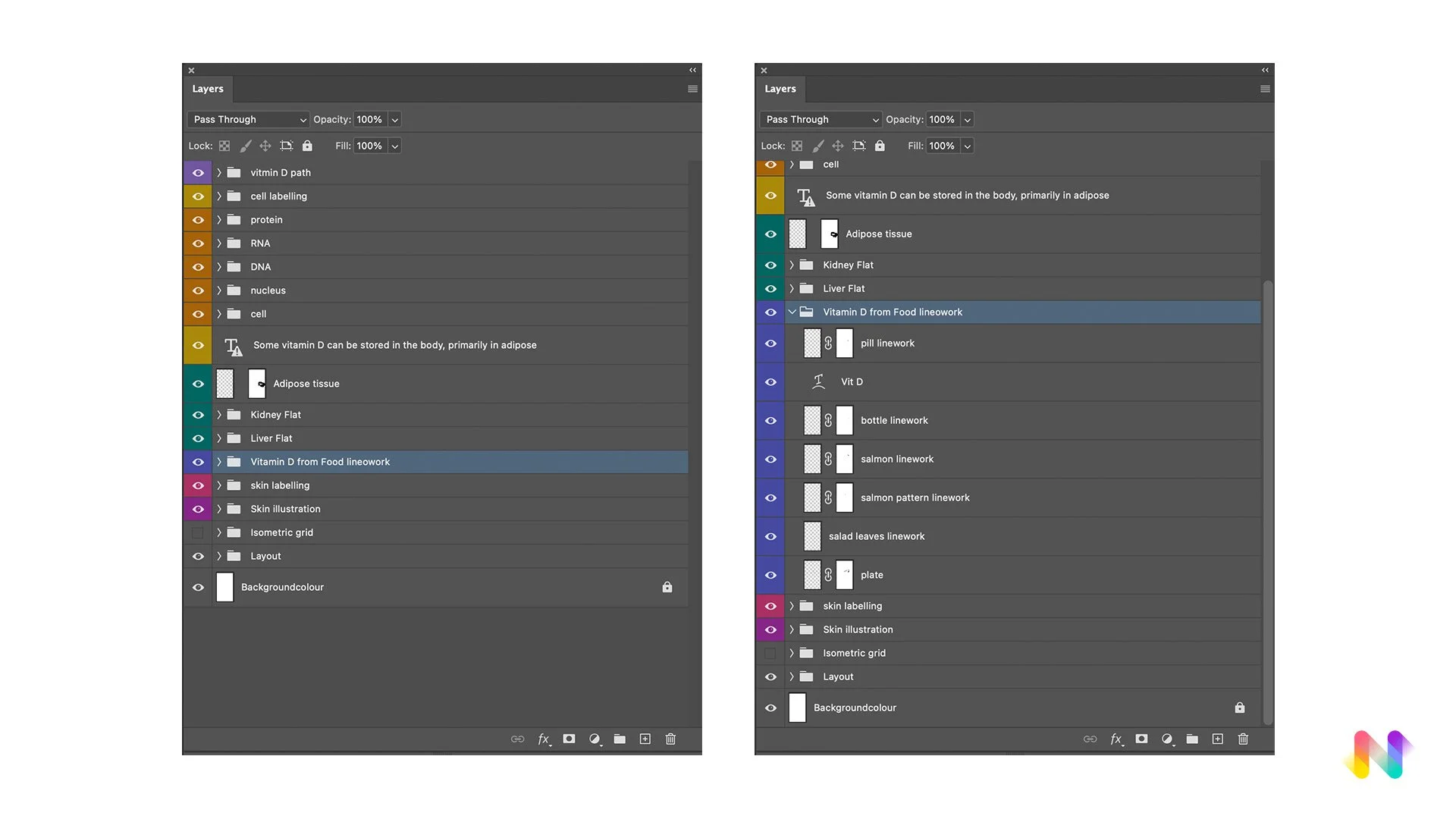The height and width of the screenshot is (819, 1456).
Task: Hide the vitmin D path layer group
Action: click(x=198, y=173)
